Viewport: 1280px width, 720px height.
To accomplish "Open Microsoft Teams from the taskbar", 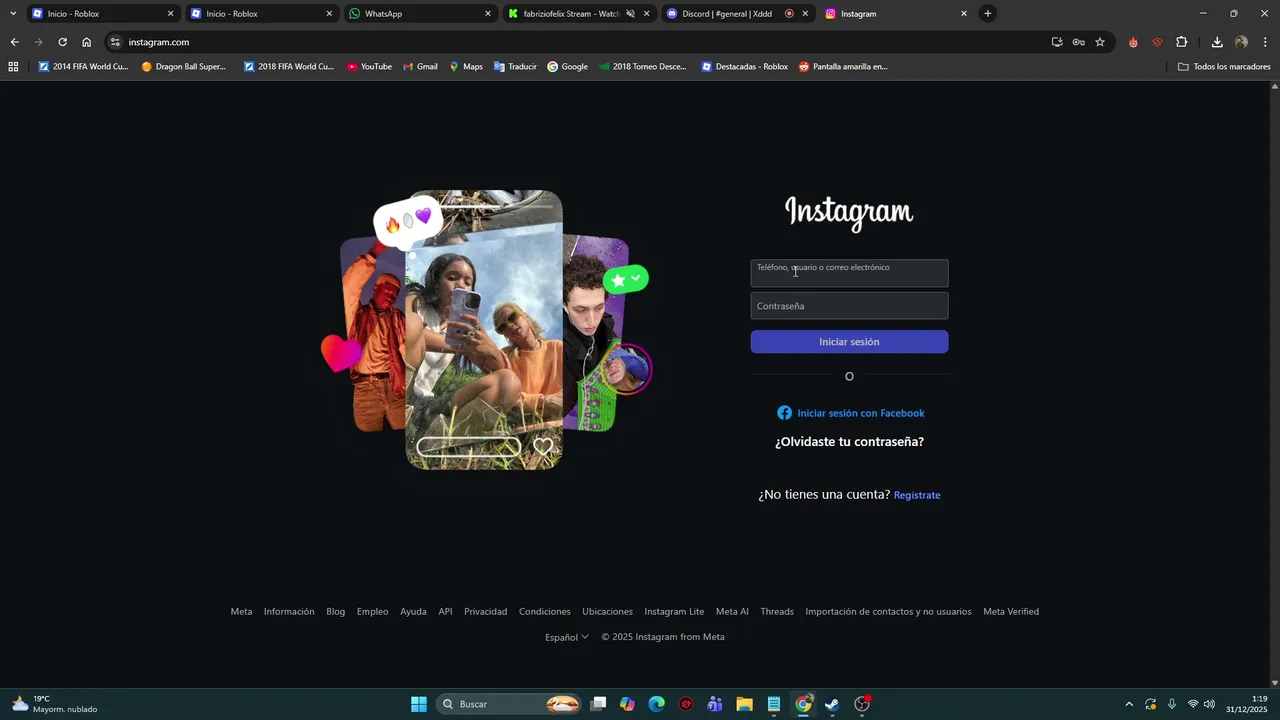I will click(715, 704).
